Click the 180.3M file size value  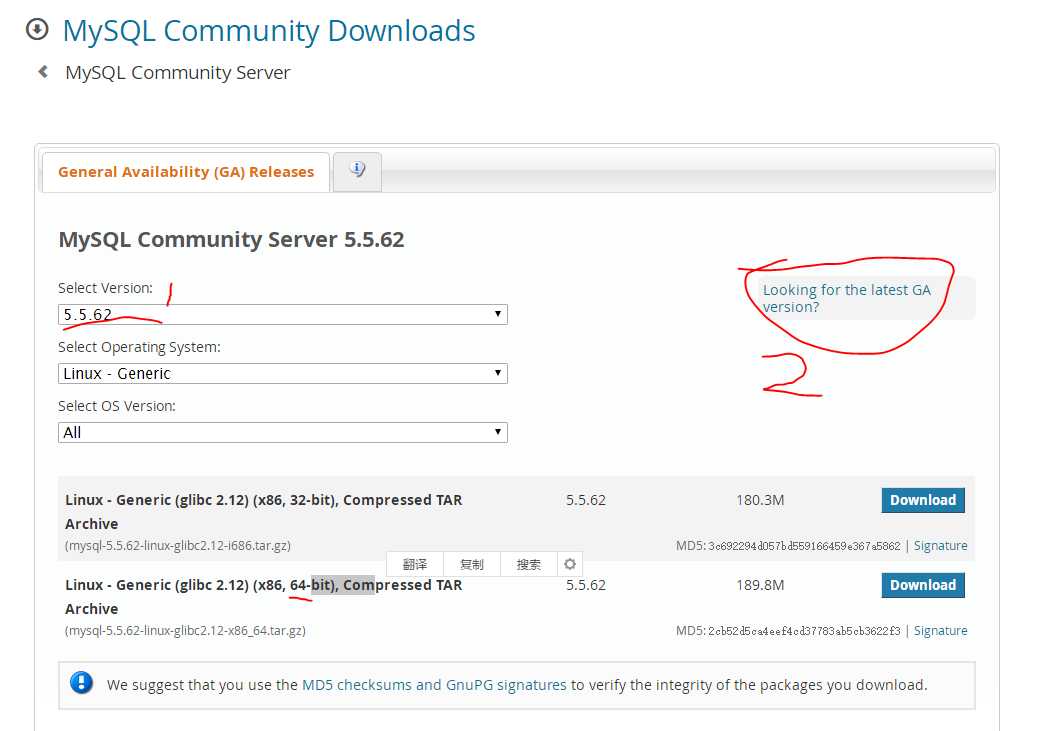760,500
